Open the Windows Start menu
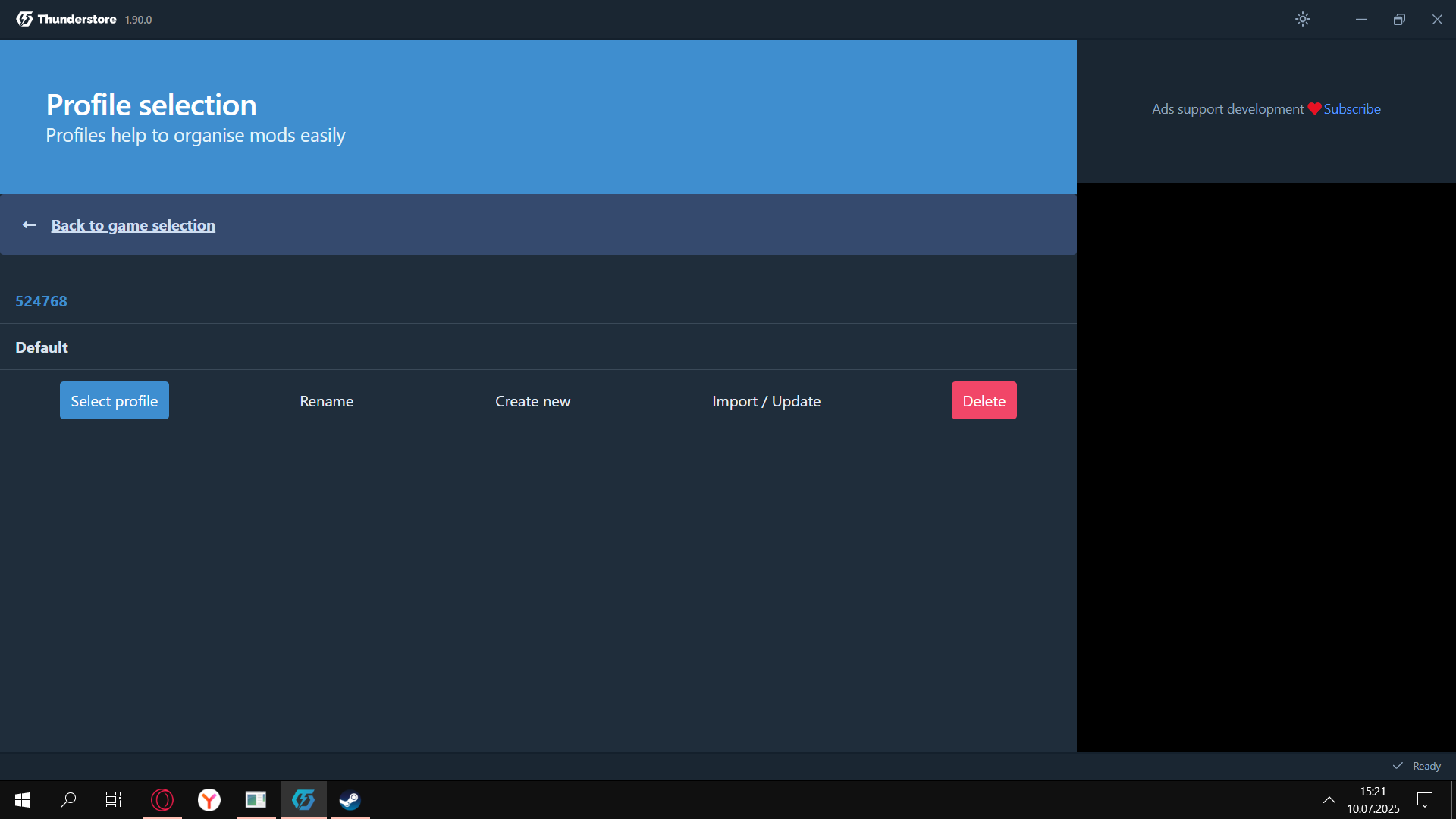 click(x=23, y=800)
